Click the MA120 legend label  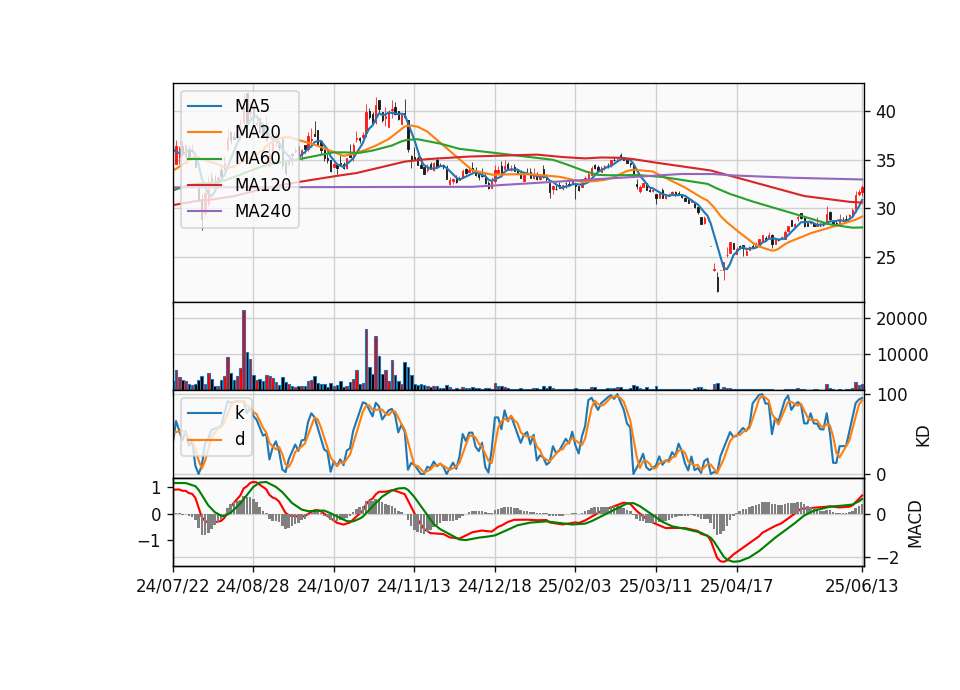pos(263,185)
